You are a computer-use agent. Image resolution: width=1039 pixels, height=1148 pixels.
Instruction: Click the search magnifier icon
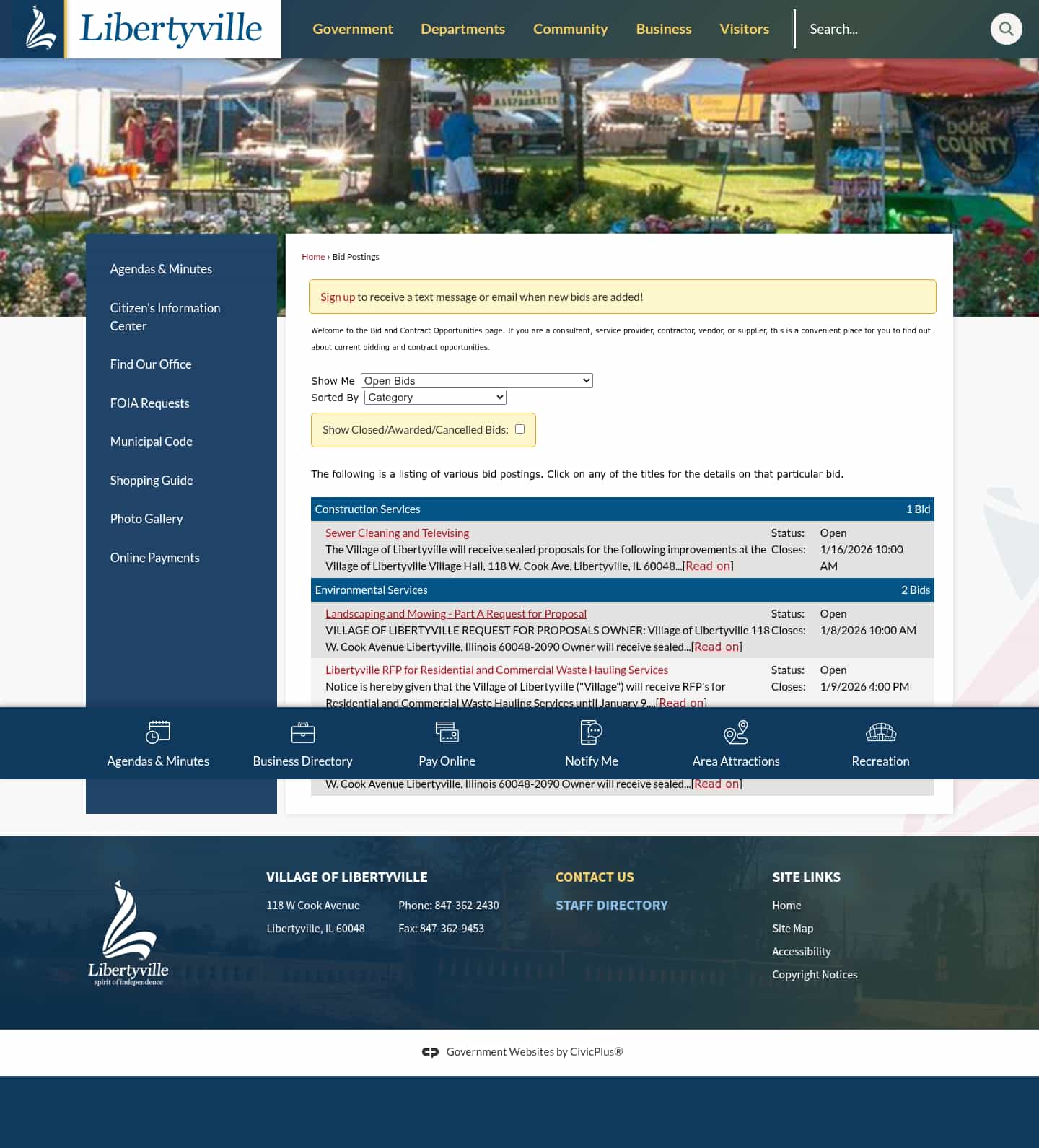(1006, 29)
